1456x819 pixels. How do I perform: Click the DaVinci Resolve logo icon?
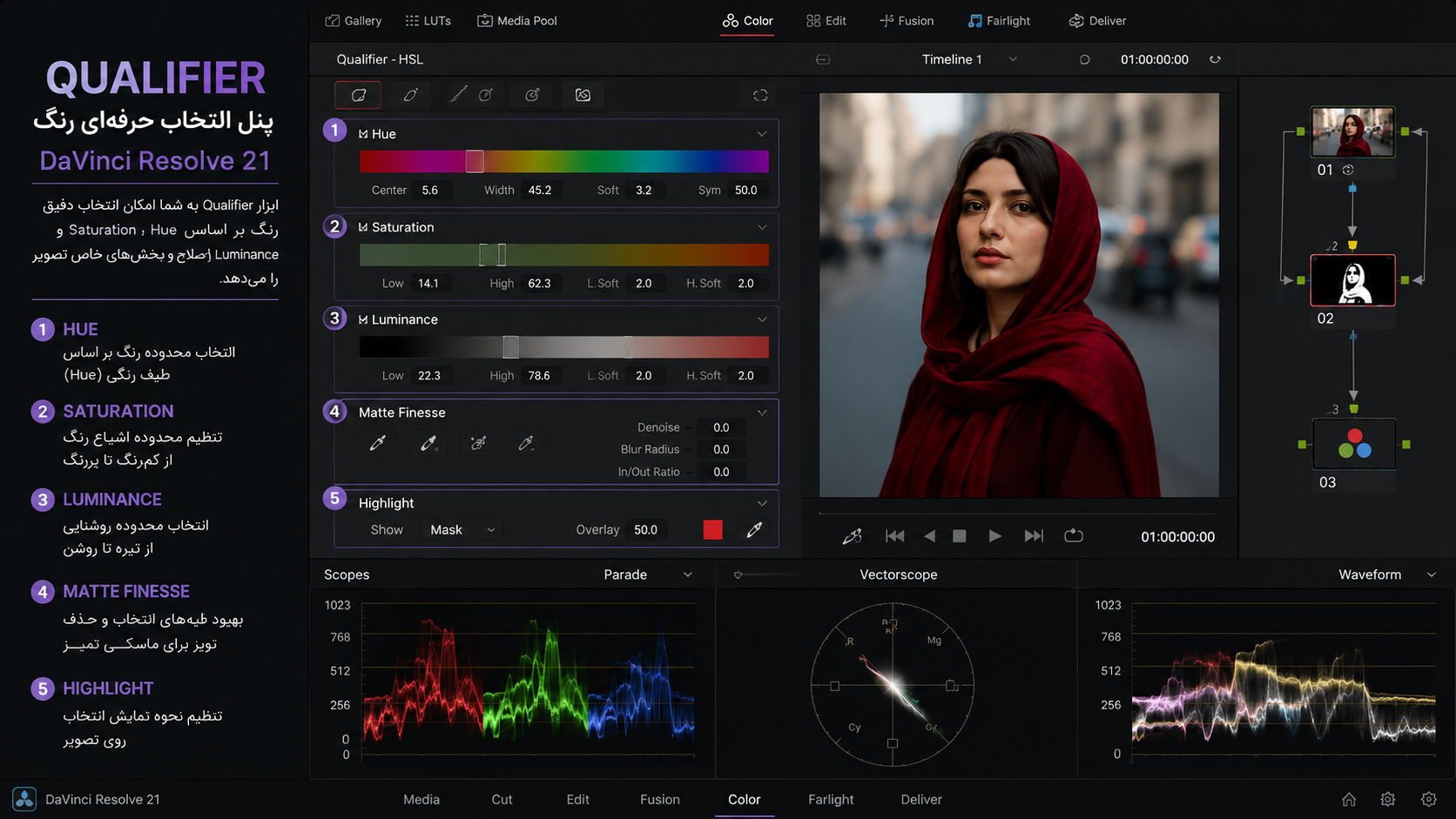pyautogui.click(x=24, y=799)
